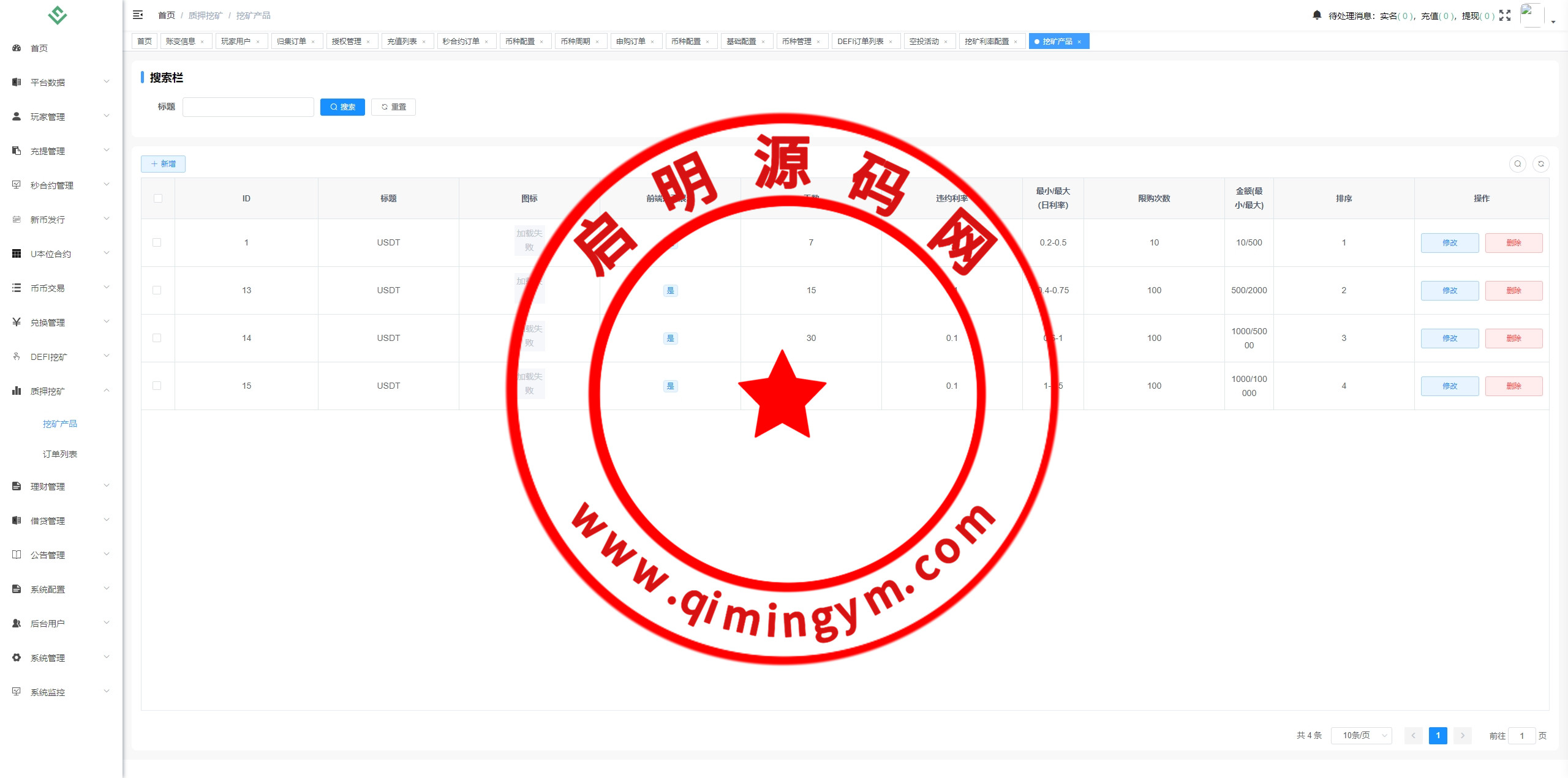Image resolution: width=1568 pixels, height=778 pixels.
Task: Click 修改 for the row with ID 13
Action: (x=1450, y=291)
